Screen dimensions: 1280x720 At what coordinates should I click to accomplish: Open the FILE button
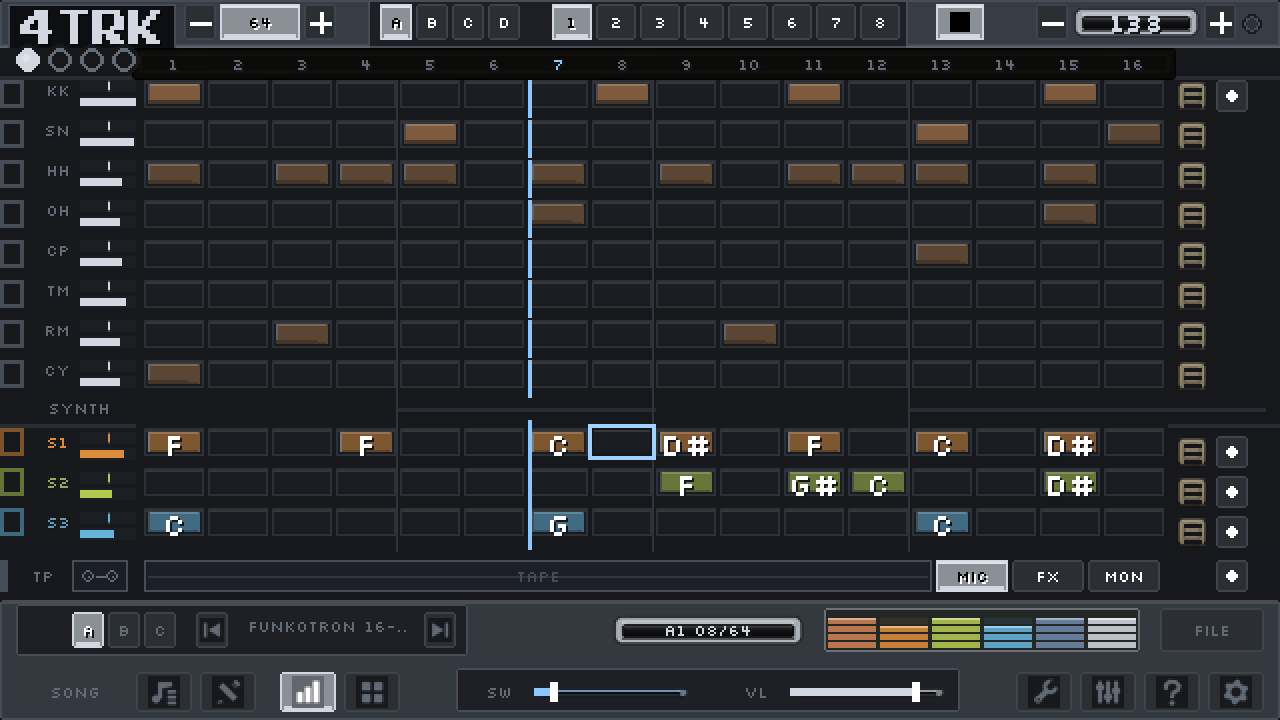pos(1212,631)
